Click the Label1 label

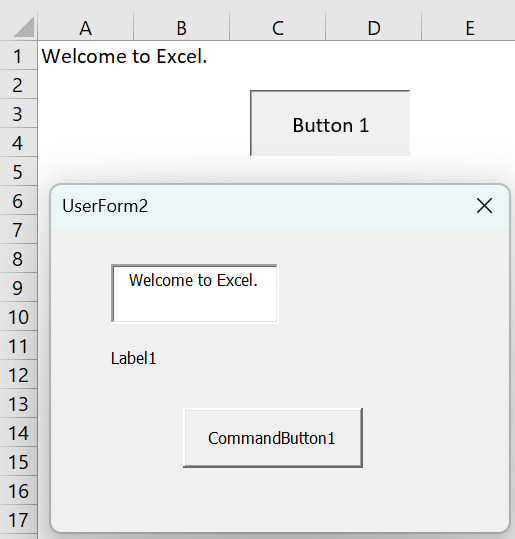pyautogui.click(x=133, y=359)
